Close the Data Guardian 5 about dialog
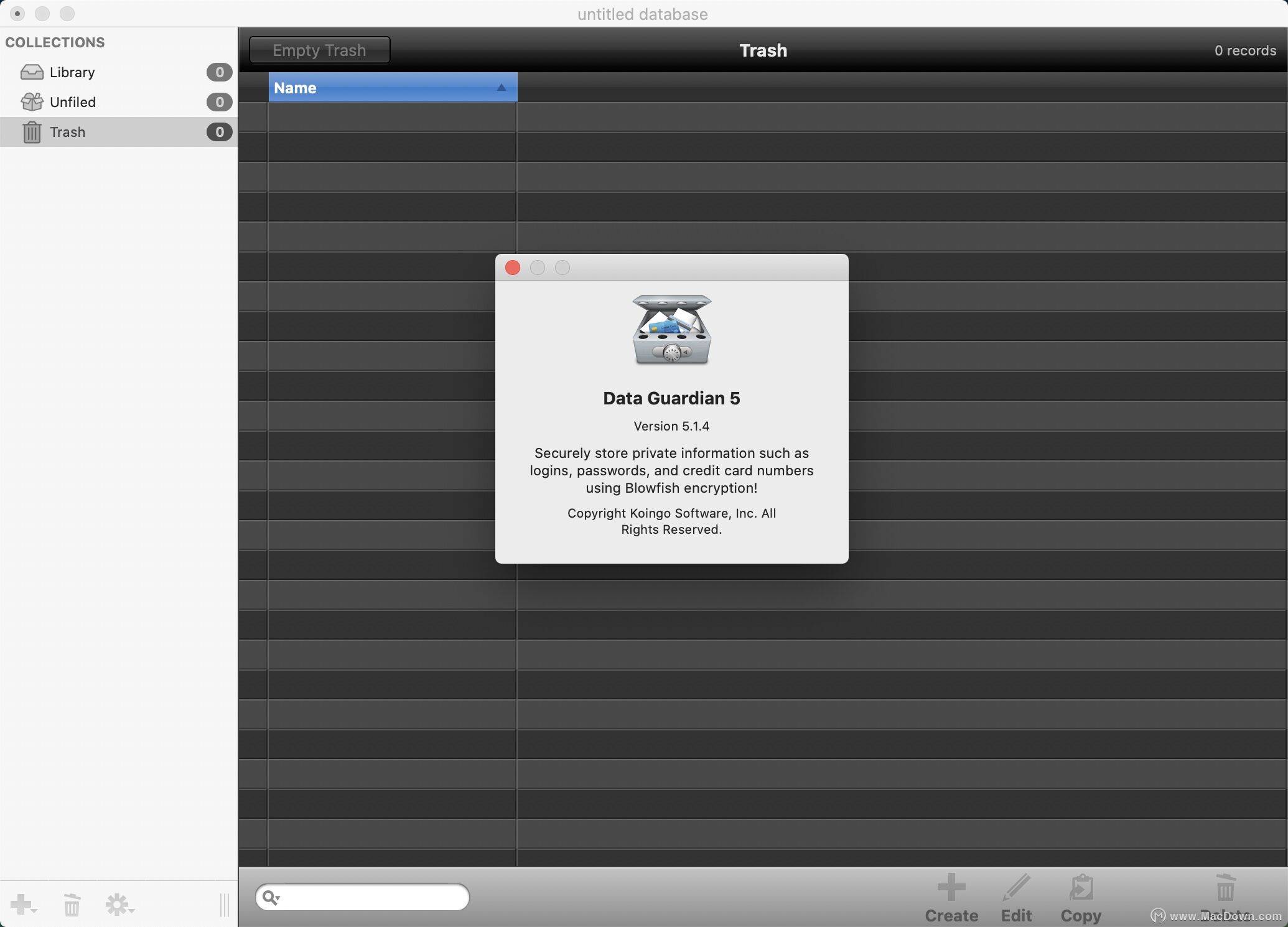The image size is (1288, 927). coord(512,268)
